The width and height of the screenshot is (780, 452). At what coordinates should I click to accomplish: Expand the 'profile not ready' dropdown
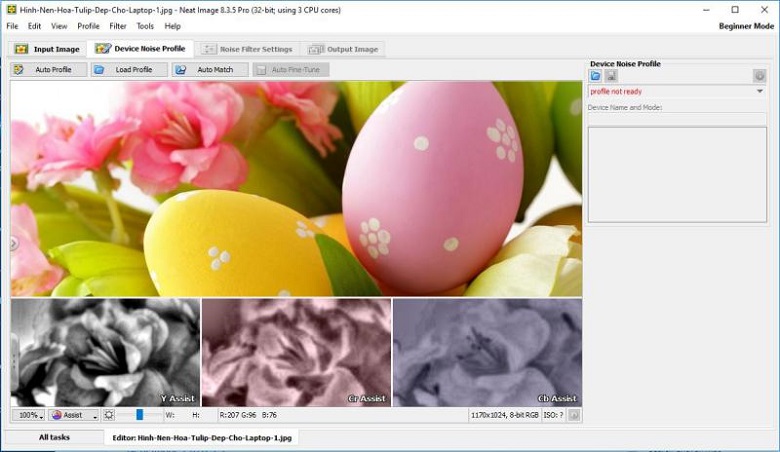(760, 91)
